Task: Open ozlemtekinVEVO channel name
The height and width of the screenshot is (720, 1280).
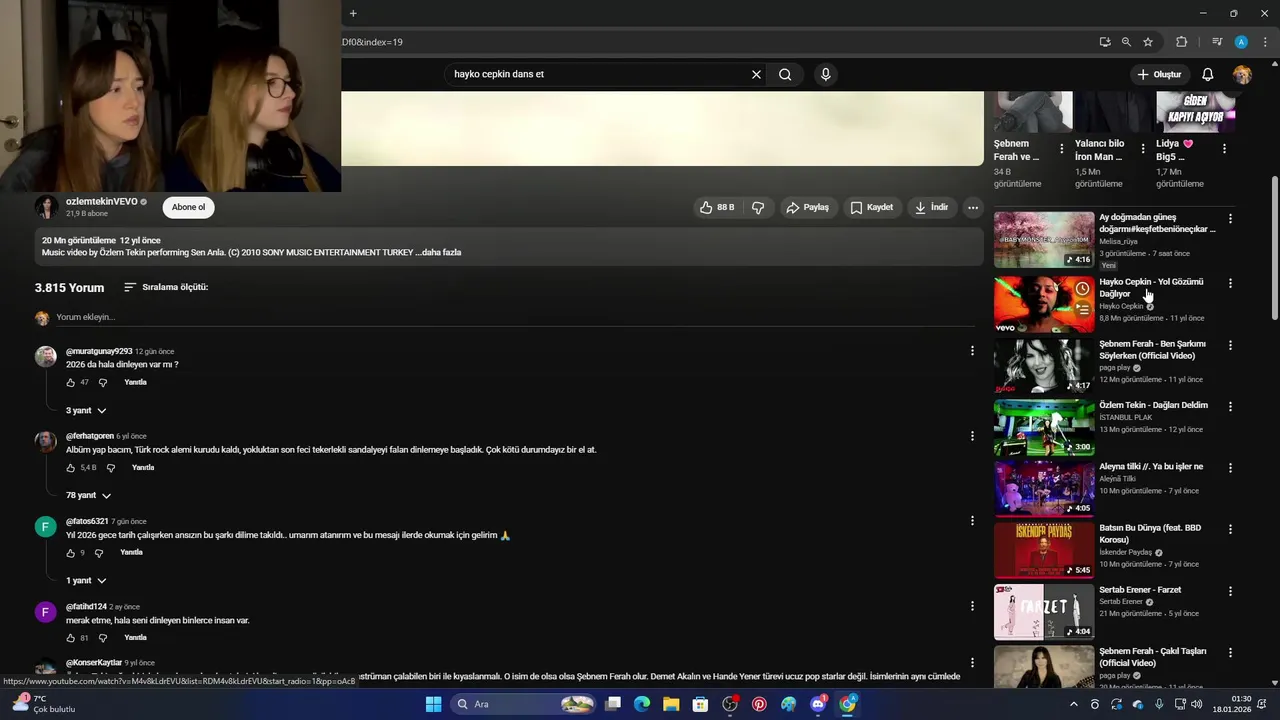Action: [102, 201]
